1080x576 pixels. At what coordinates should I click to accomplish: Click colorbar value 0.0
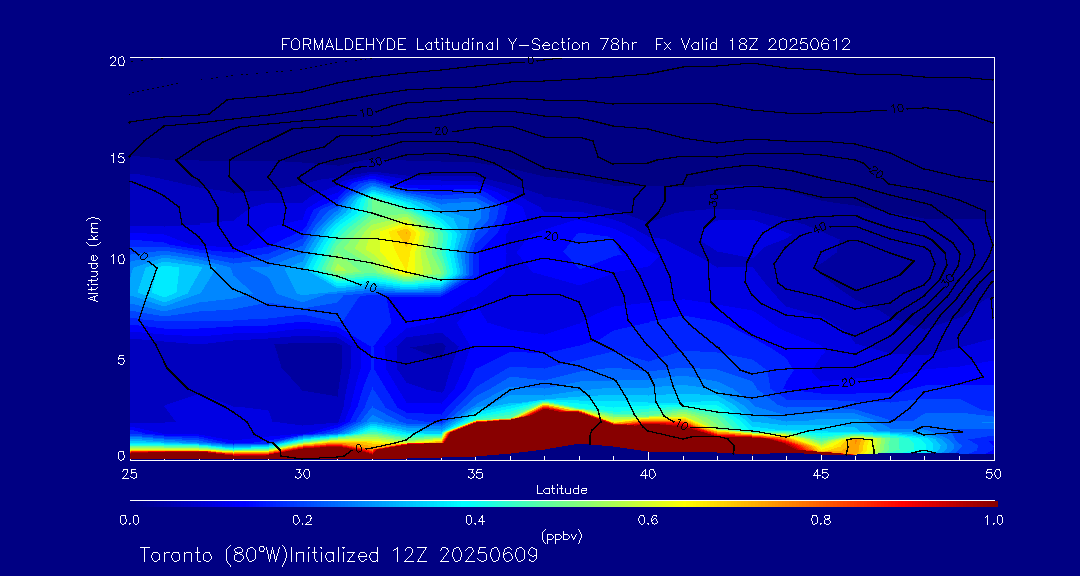[130, 520]
